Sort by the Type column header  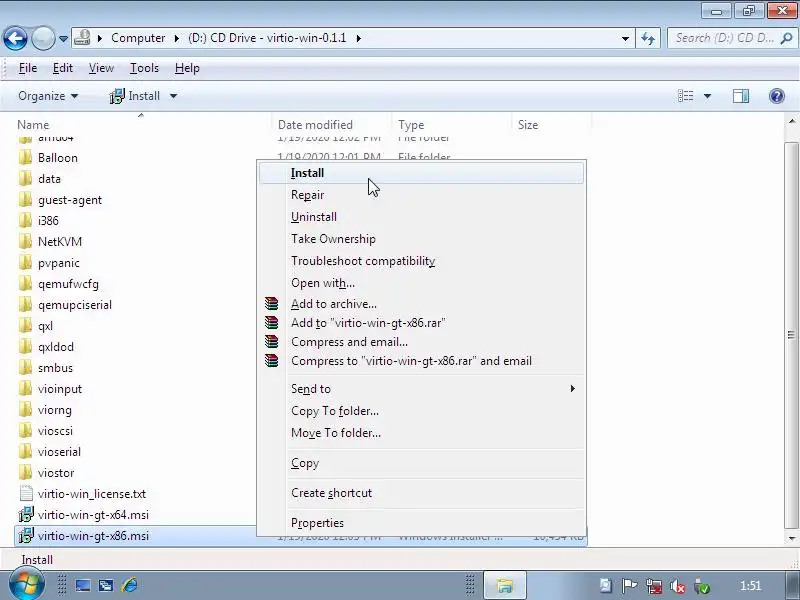411,125
